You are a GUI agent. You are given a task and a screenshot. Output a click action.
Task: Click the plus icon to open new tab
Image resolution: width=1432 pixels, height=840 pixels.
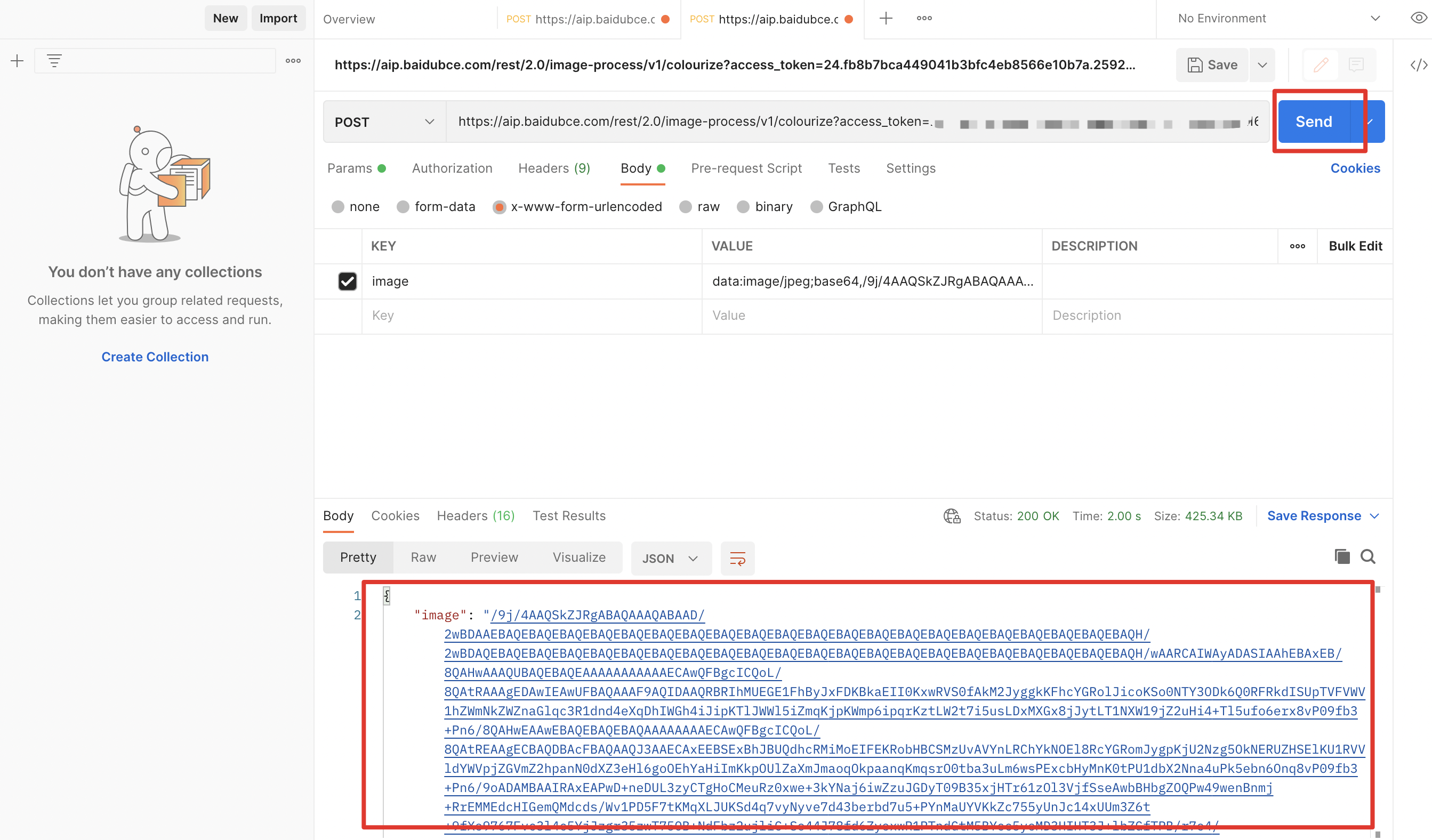pos(886,18)
